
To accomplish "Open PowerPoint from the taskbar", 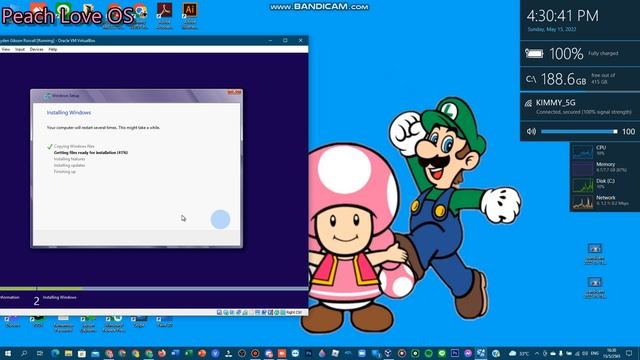I will click(202, 353).
